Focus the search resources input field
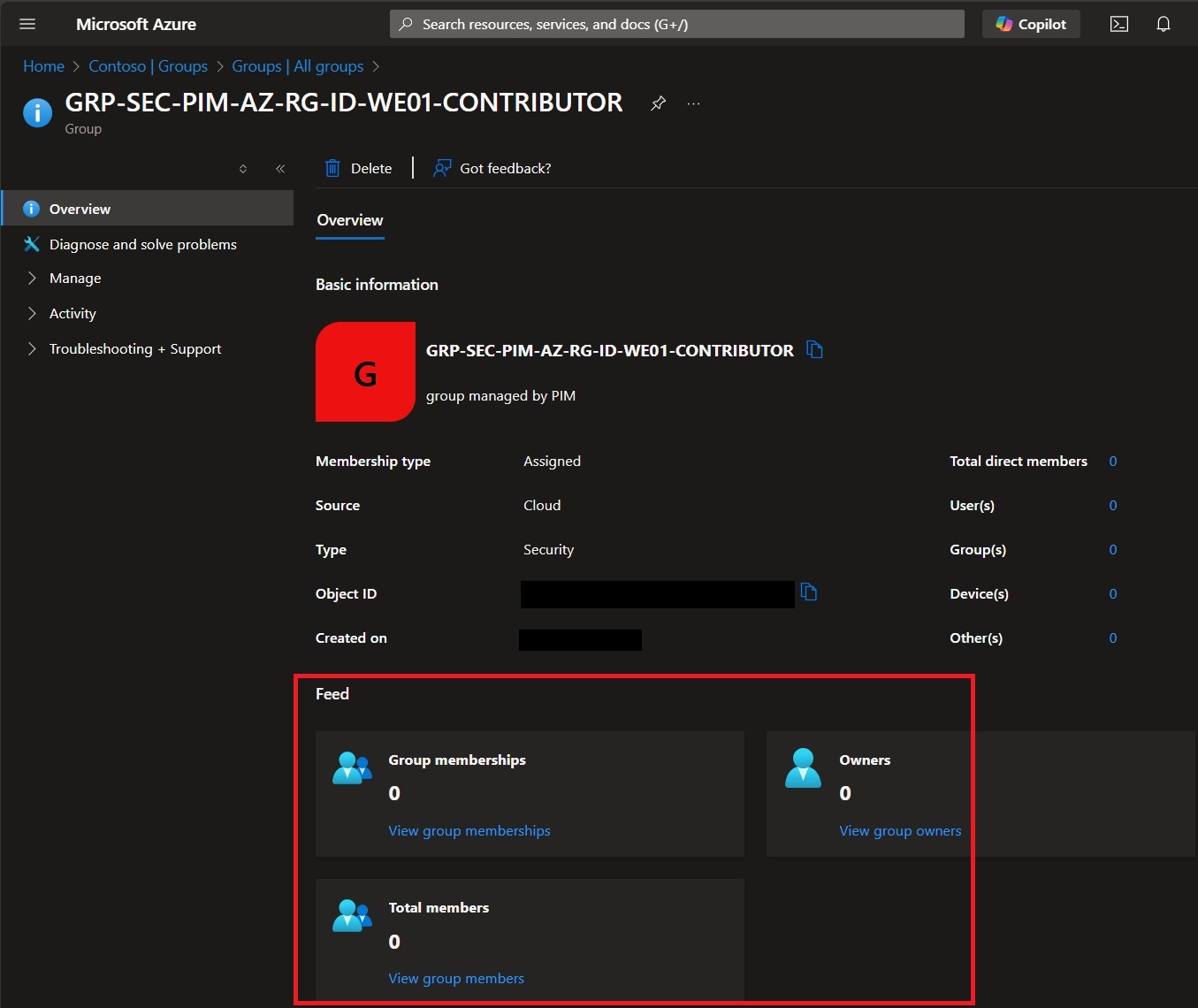This screenshot has height=1008, width=1198. (677, 24)
